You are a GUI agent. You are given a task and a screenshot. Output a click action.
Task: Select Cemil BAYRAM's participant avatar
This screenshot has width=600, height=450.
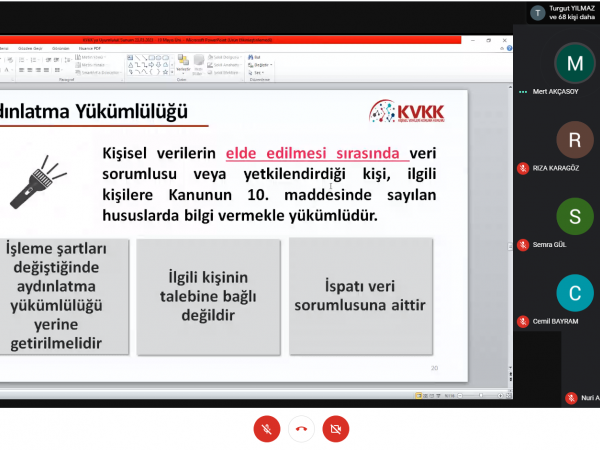tap(575, 293)
